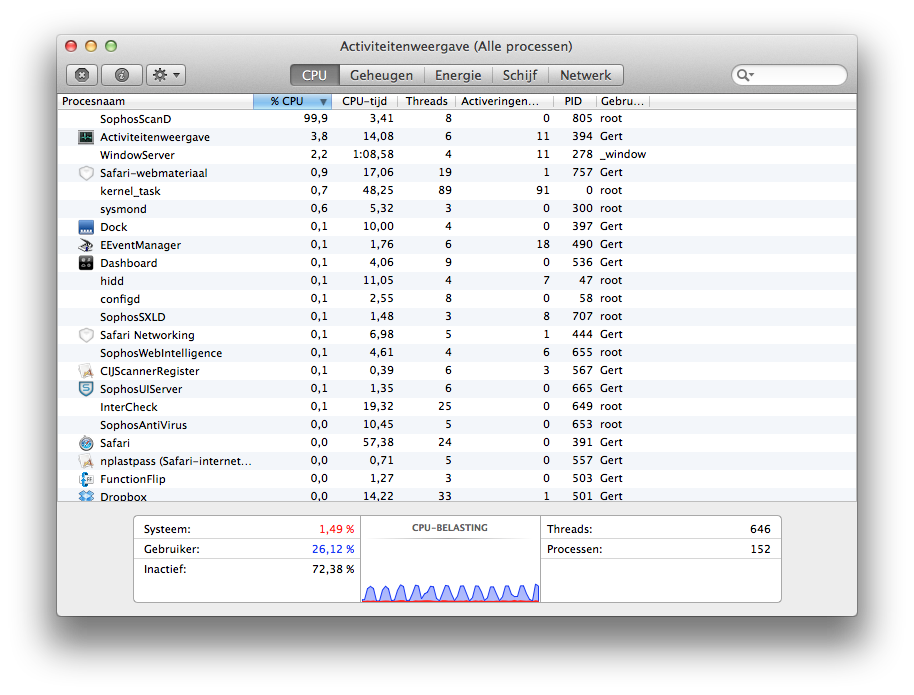Viewport: 914px width, 695px height.
Task: Zoom the window with green button
Action: [x=111, y=46]
